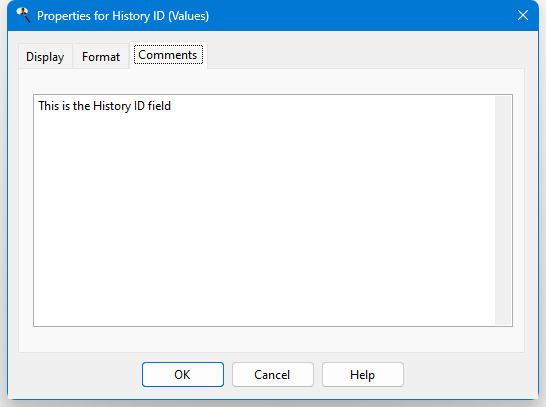Click the "ID" text in the comment
Image resolution: width=546 pixels, height=407 pixels.
click(139, 106)
